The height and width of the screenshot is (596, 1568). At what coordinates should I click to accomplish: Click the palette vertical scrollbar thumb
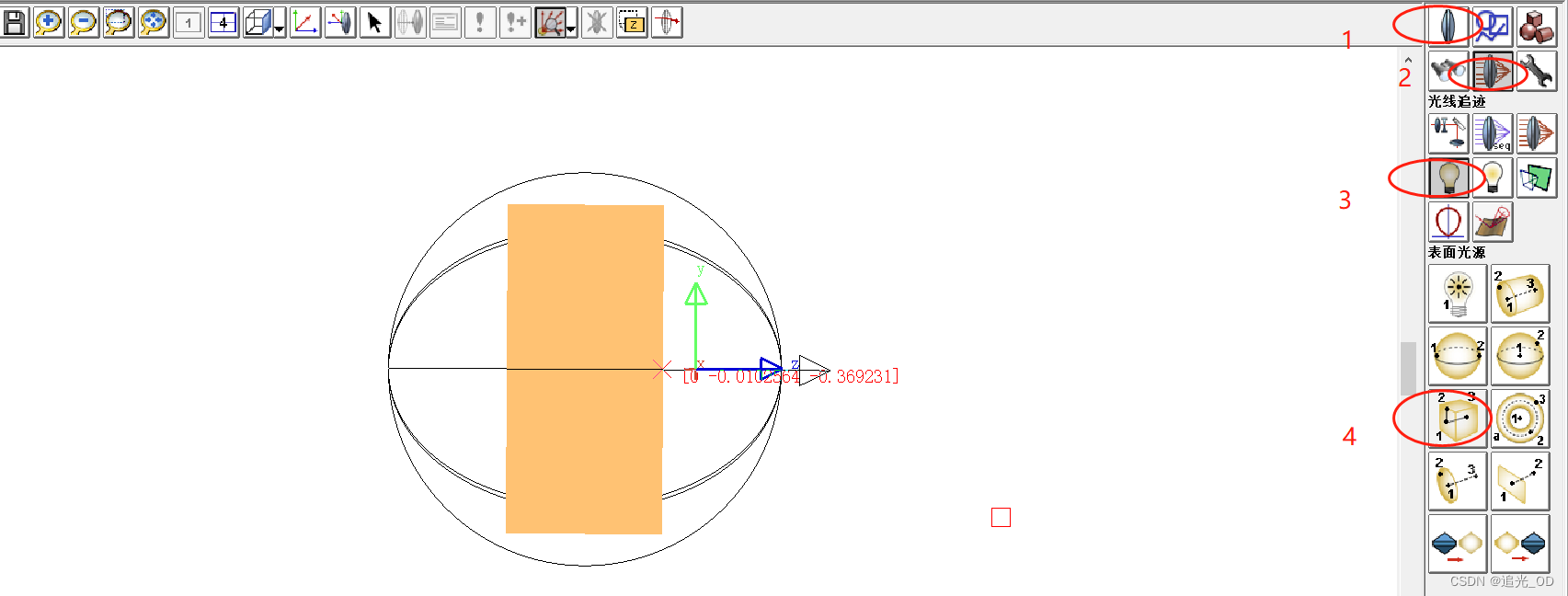tap(1408, 368)
